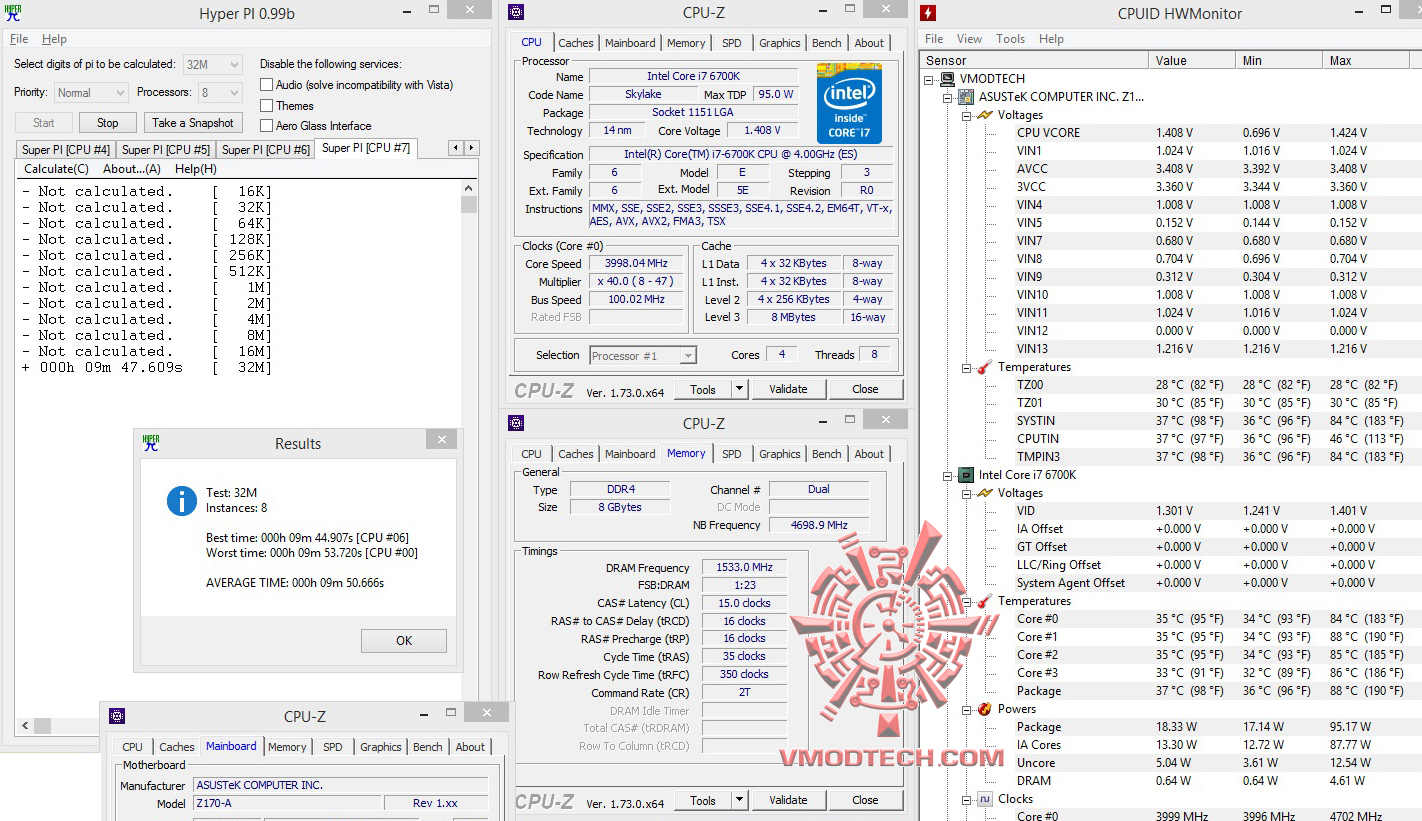The width and height of the screenshot is (1422, 821).
Task: Click the Voltages icon under Intel Core i7 6700K
Action: pos(984,493)
